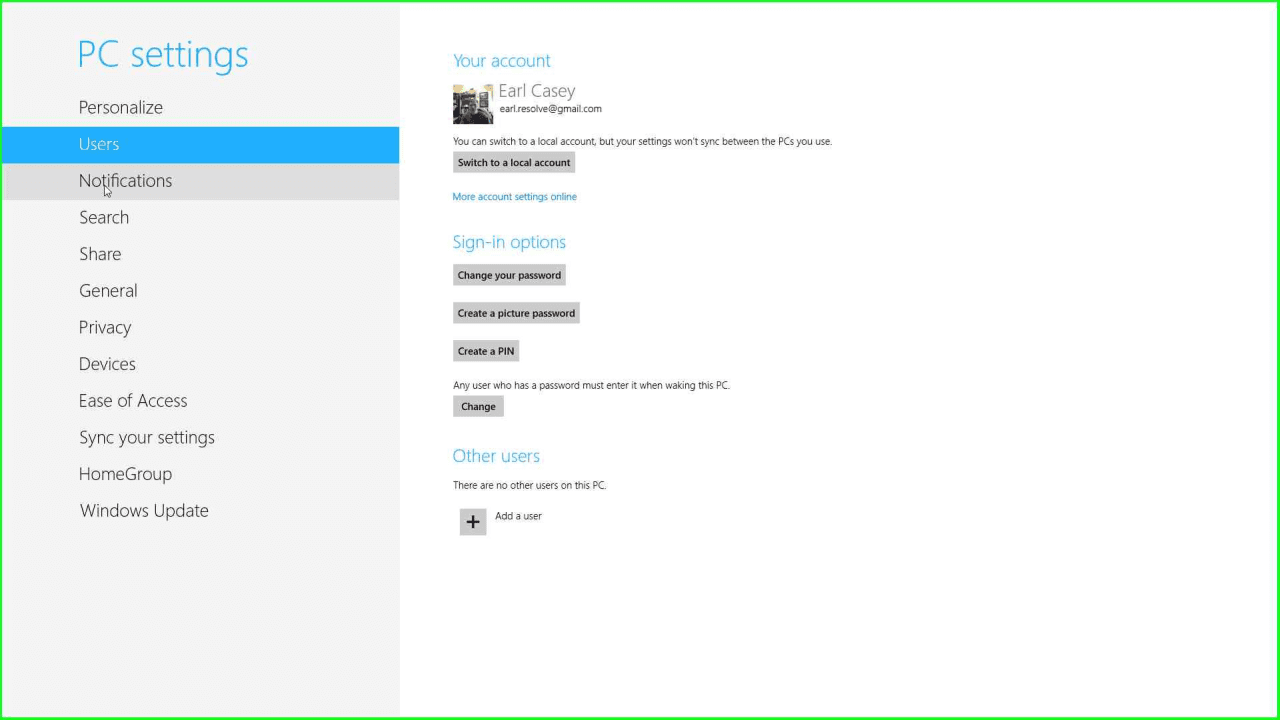Select HomeGroup in the sidebar
1280x720 pixels.
(125, 474)
